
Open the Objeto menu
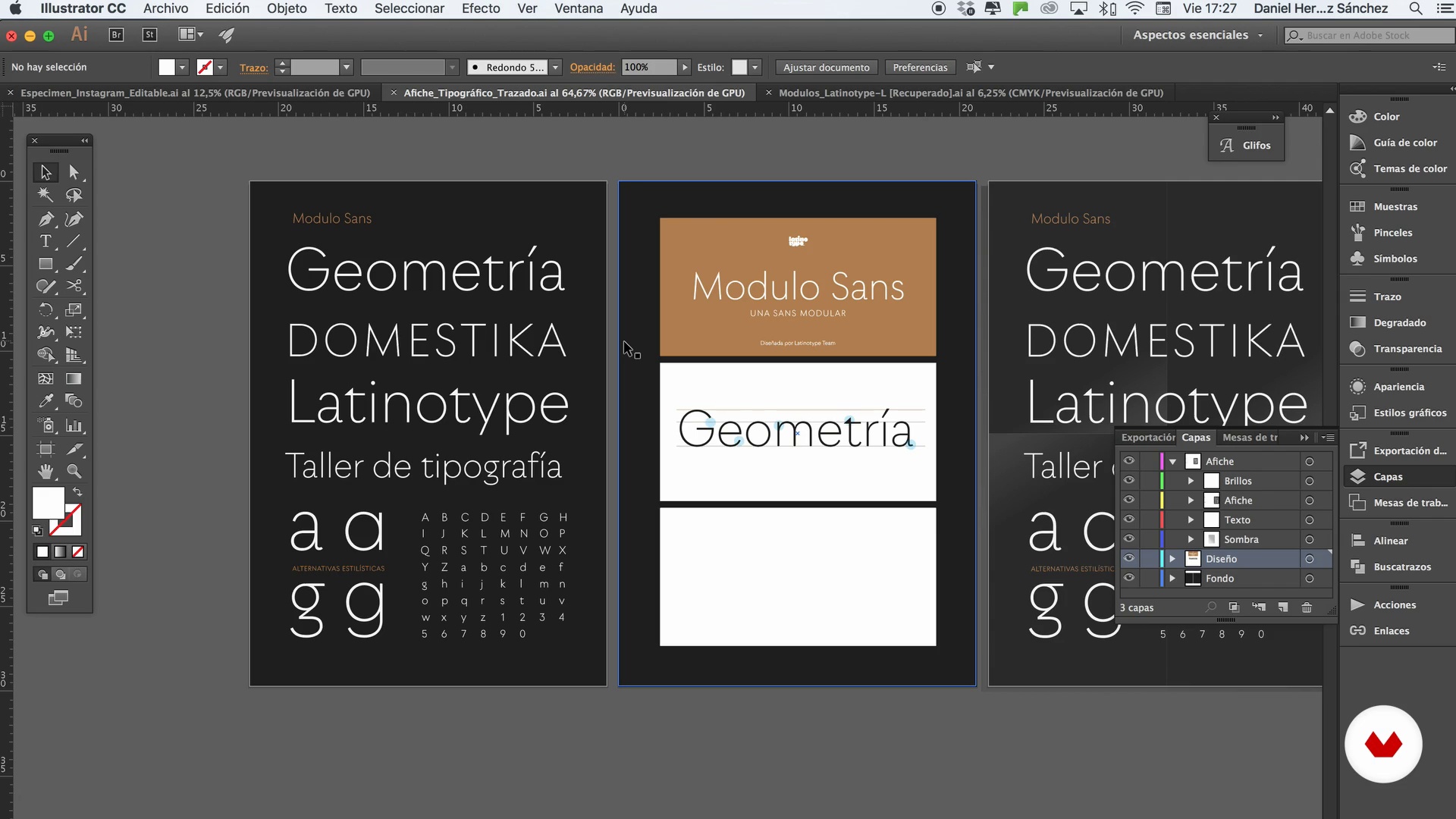point(287,8)
